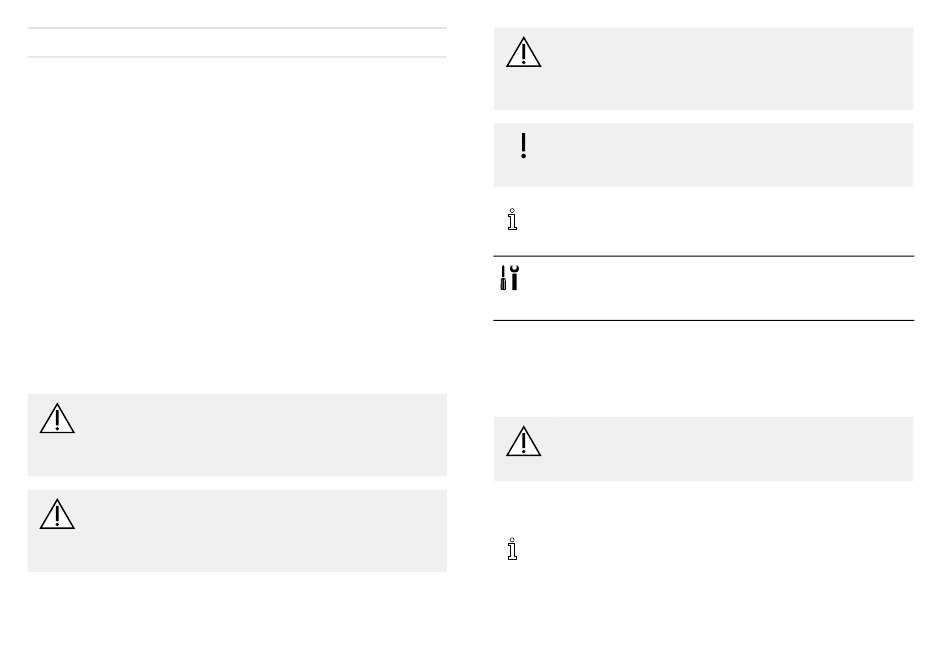The width and height of the screenshot is (950, 657).
Task: Click the screwdriver and wrench tools icon
Action: click(x=510, y=278)
